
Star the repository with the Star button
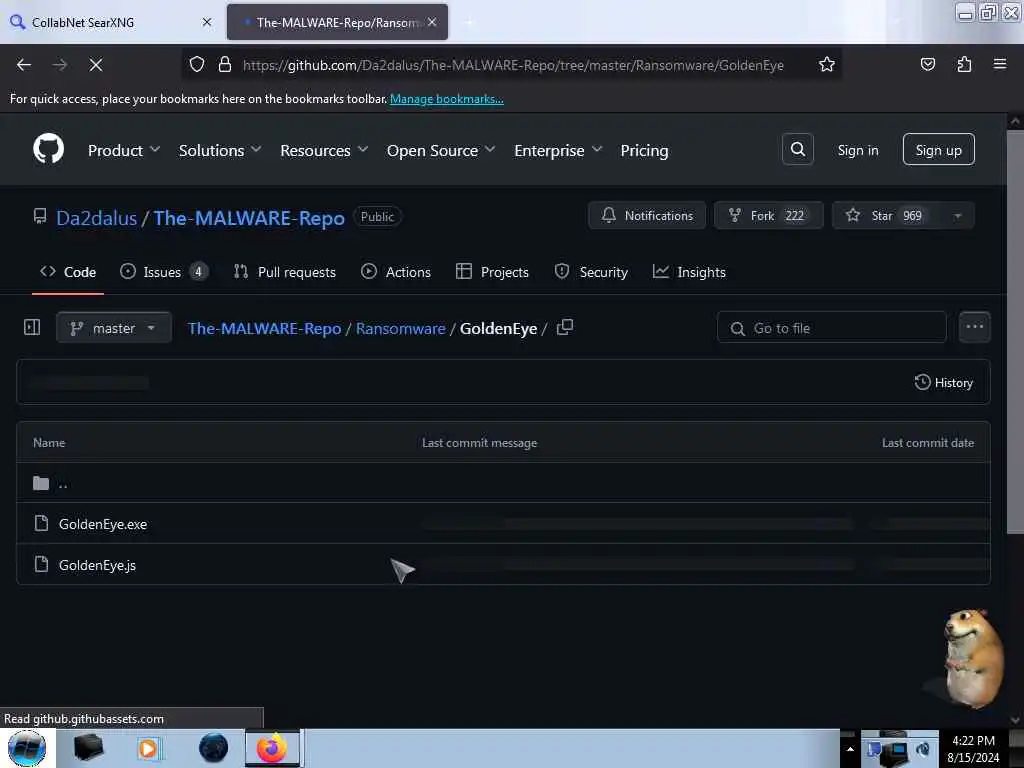point(886,216)
